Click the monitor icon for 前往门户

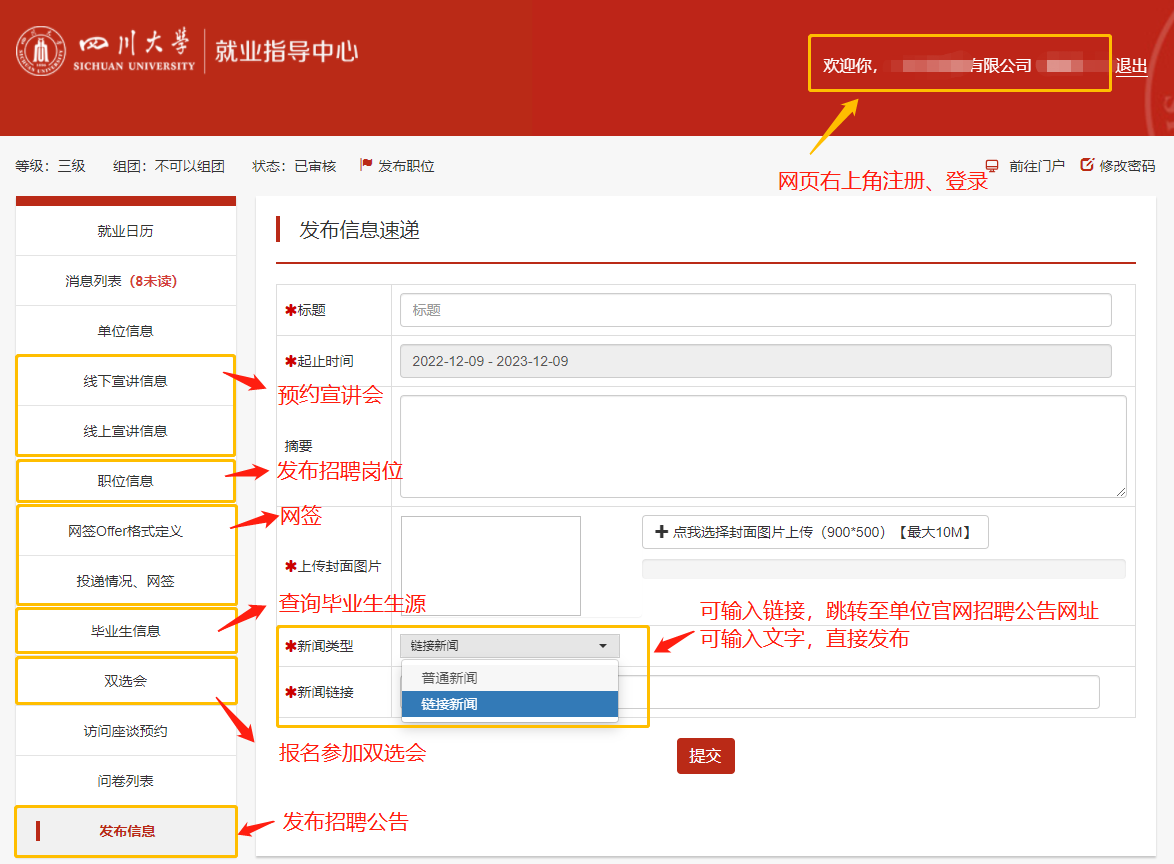[x=992, y=166]
